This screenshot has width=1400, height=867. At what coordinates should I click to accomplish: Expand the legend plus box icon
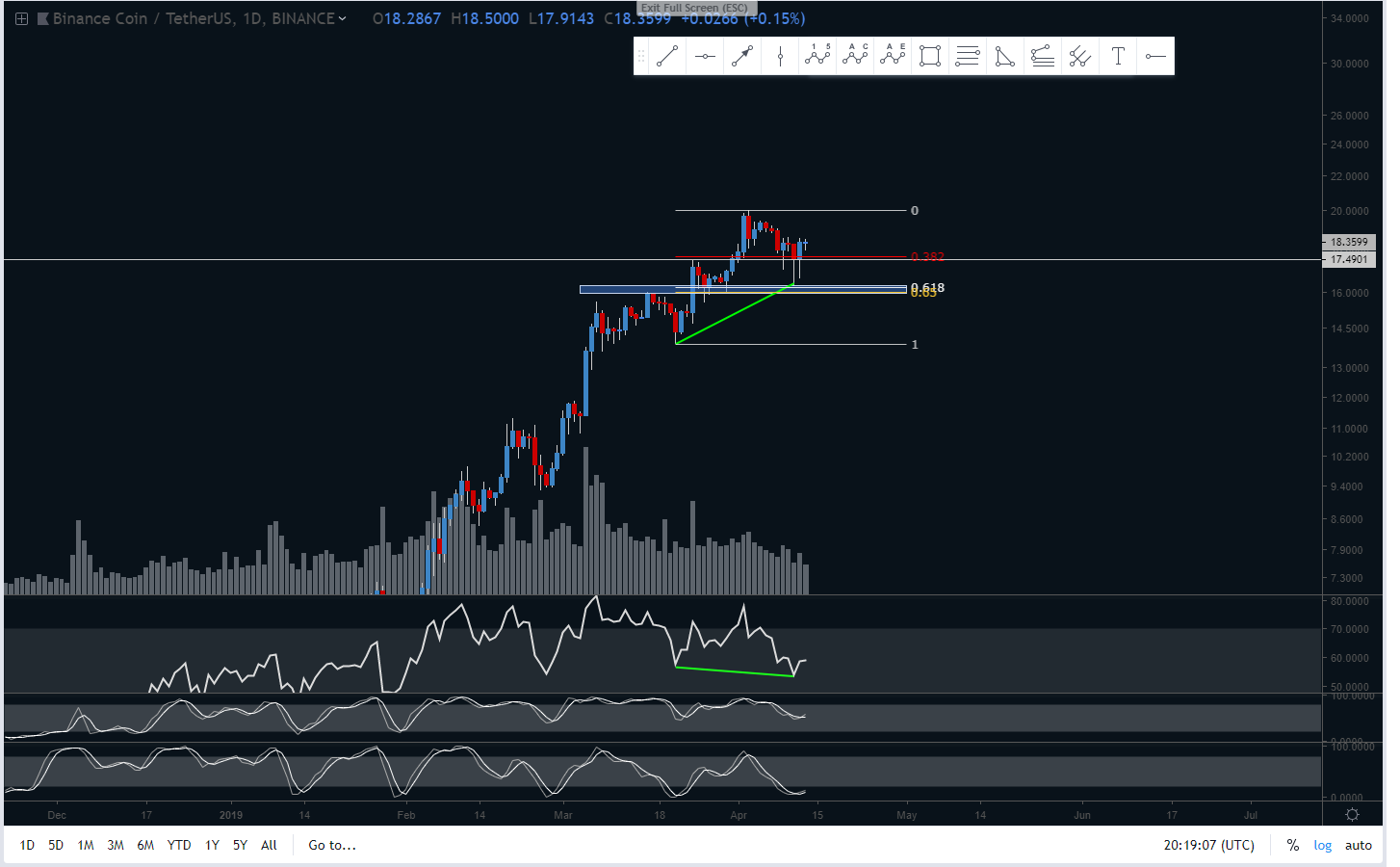click(21, 18)
